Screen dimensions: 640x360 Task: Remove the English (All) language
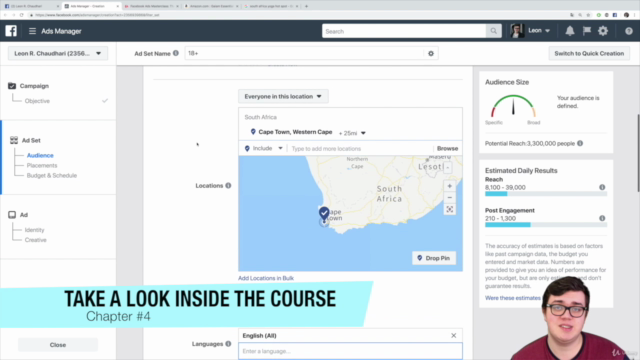tap(453, 336)
